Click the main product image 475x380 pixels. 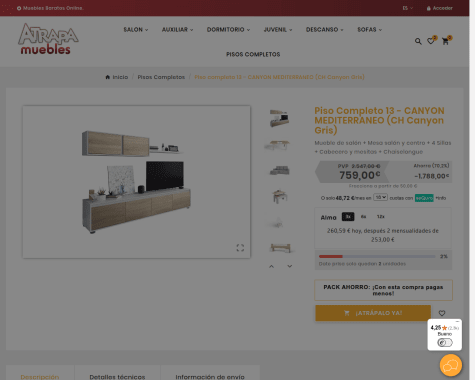(136, 182)
